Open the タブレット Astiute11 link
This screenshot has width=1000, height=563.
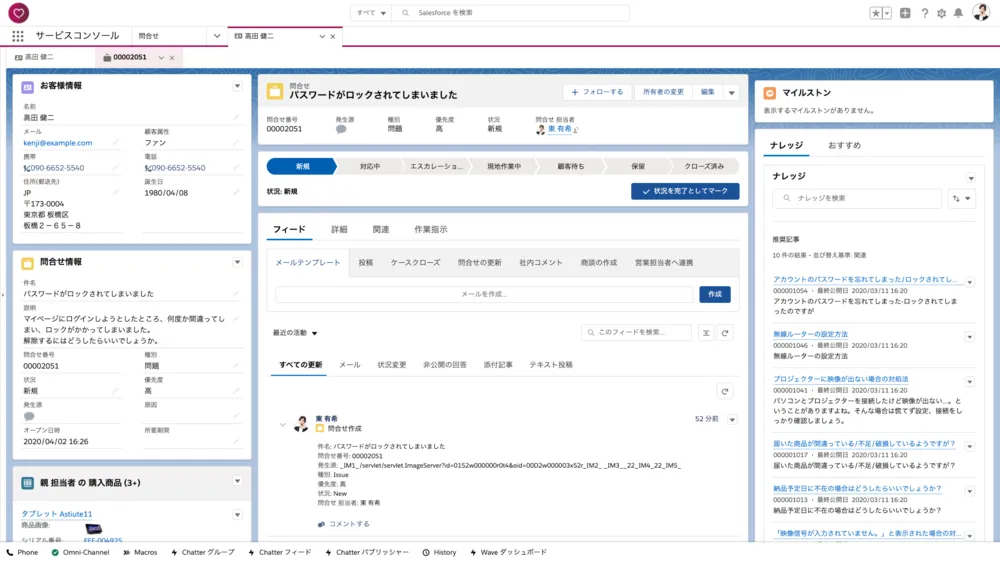pyautogui.click(x=57, y=514)
